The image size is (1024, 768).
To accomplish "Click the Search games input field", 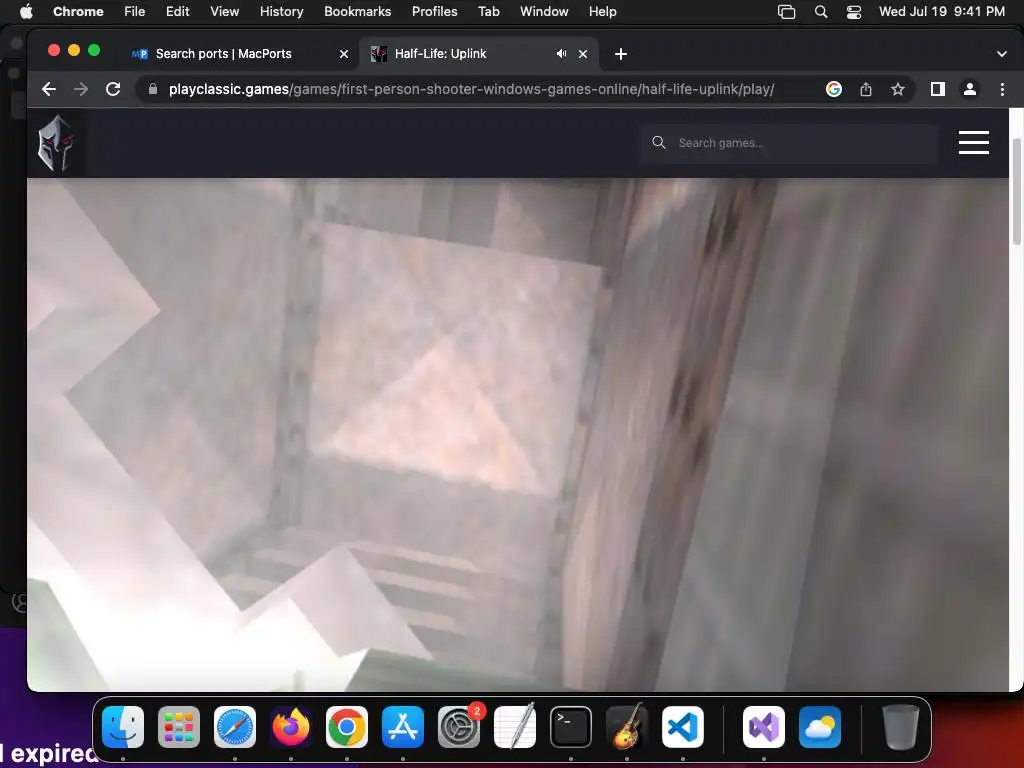I will [789, 143].
